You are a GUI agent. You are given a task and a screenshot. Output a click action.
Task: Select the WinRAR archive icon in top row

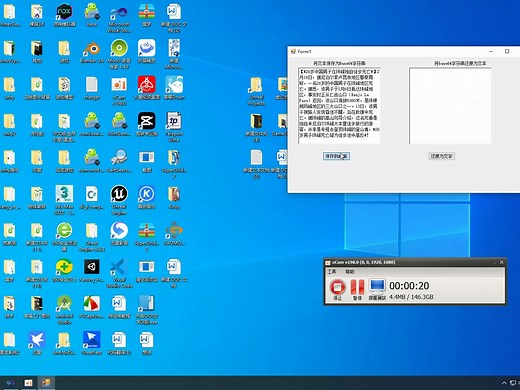click(x=147, y=12)
